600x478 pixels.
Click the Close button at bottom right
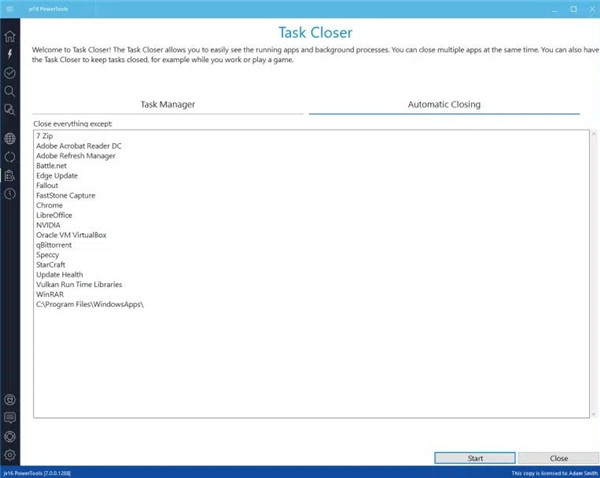[x=558, y=458]
